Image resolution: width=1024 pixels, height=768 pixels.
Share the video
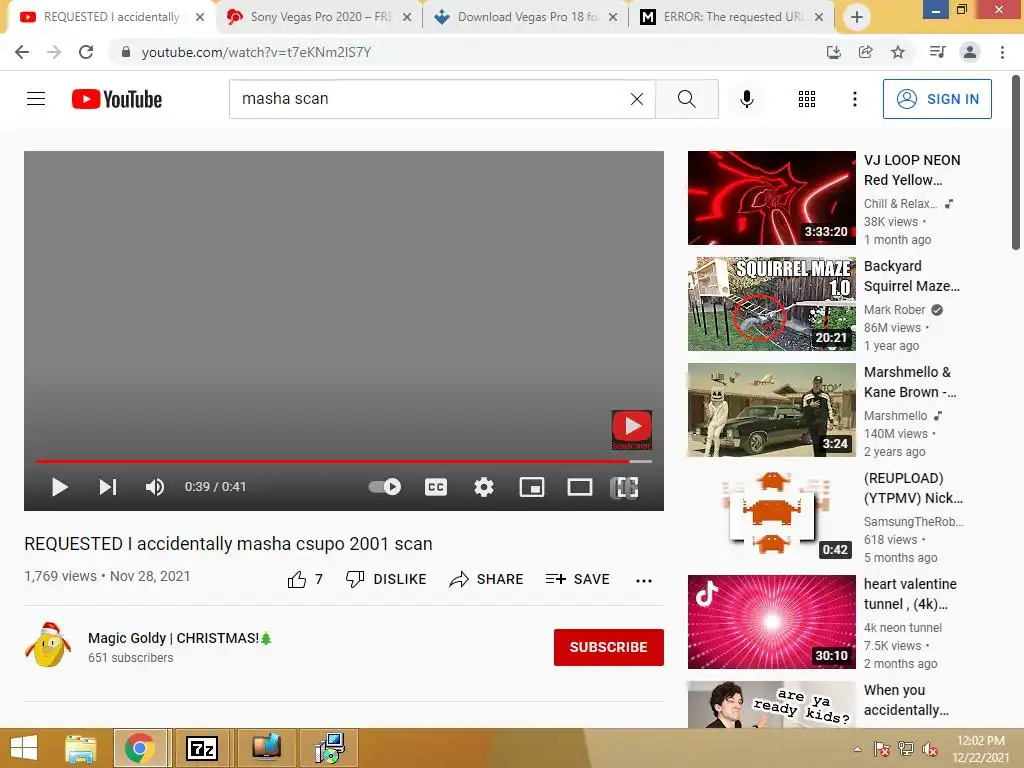pyautogui.click(x=487, y=579)
